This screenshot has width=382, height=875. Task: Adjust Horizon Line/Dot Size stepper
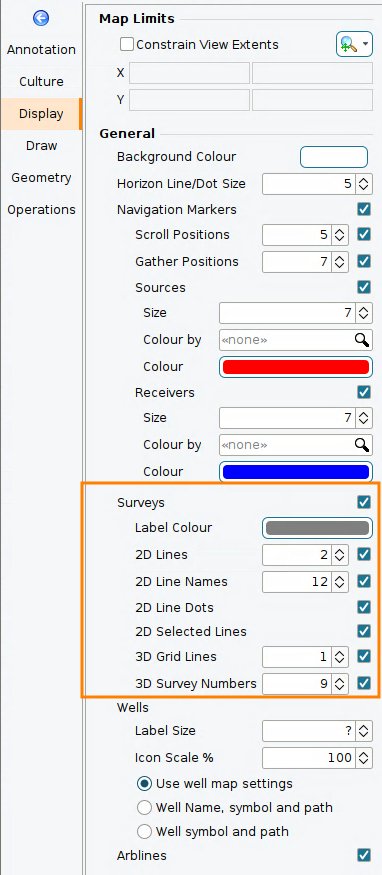point(364,184)
